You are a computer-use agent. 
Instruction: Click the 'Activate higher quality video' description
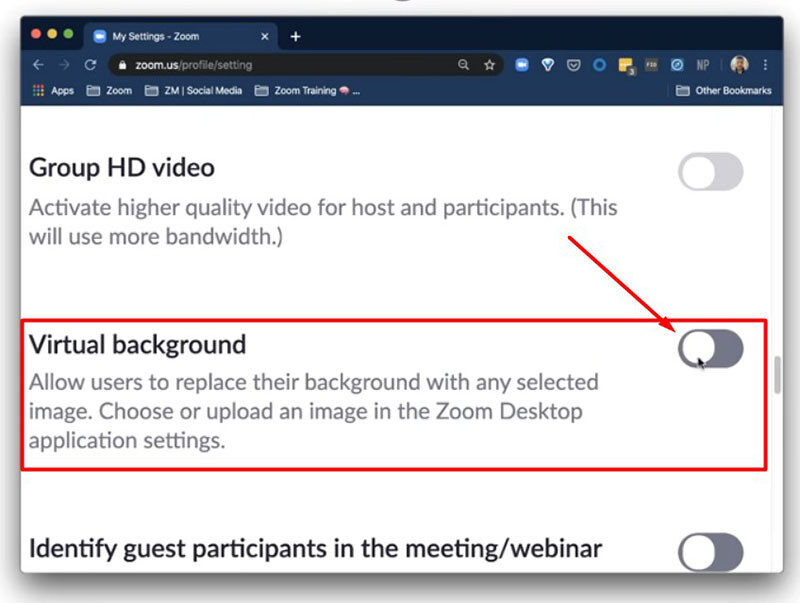point(323,222)
